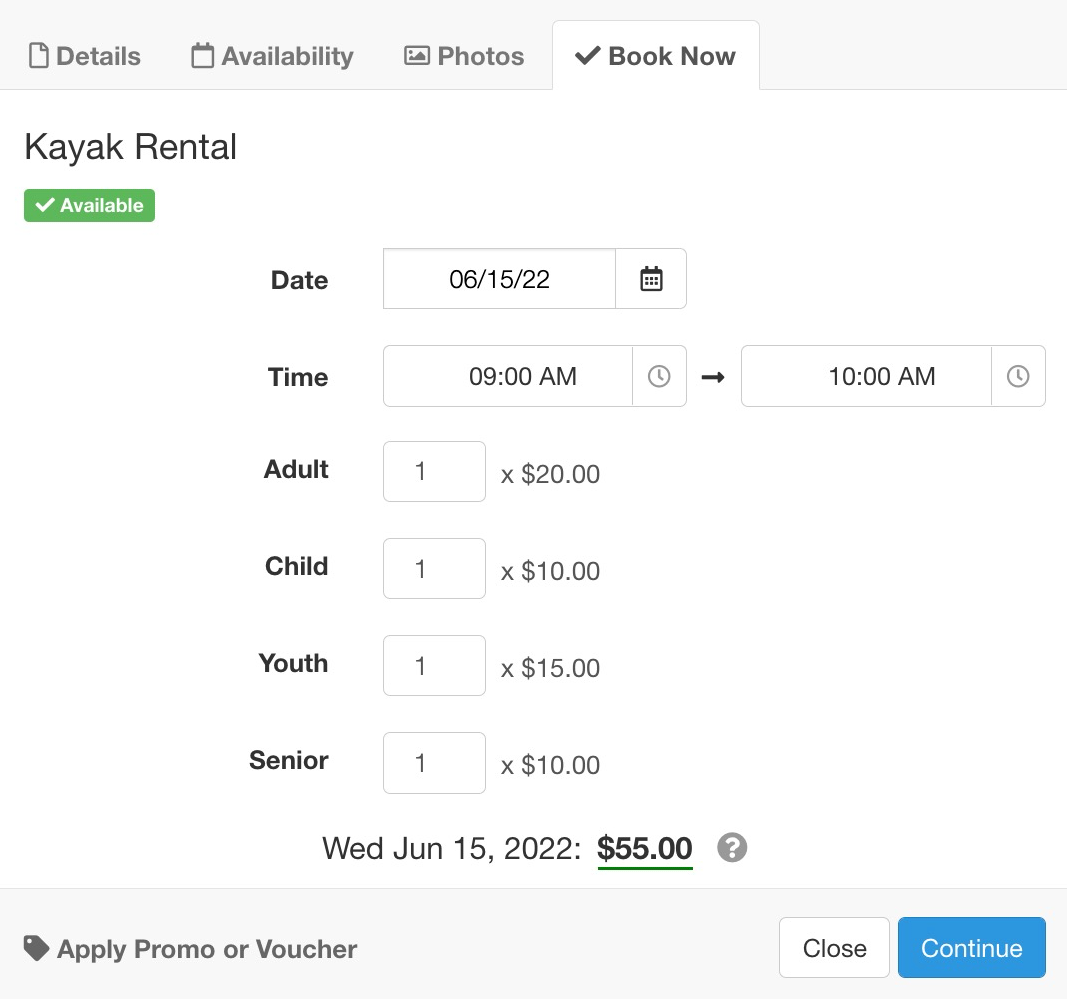
Task: Click the end time clock icon
Action: (1018, 376)
